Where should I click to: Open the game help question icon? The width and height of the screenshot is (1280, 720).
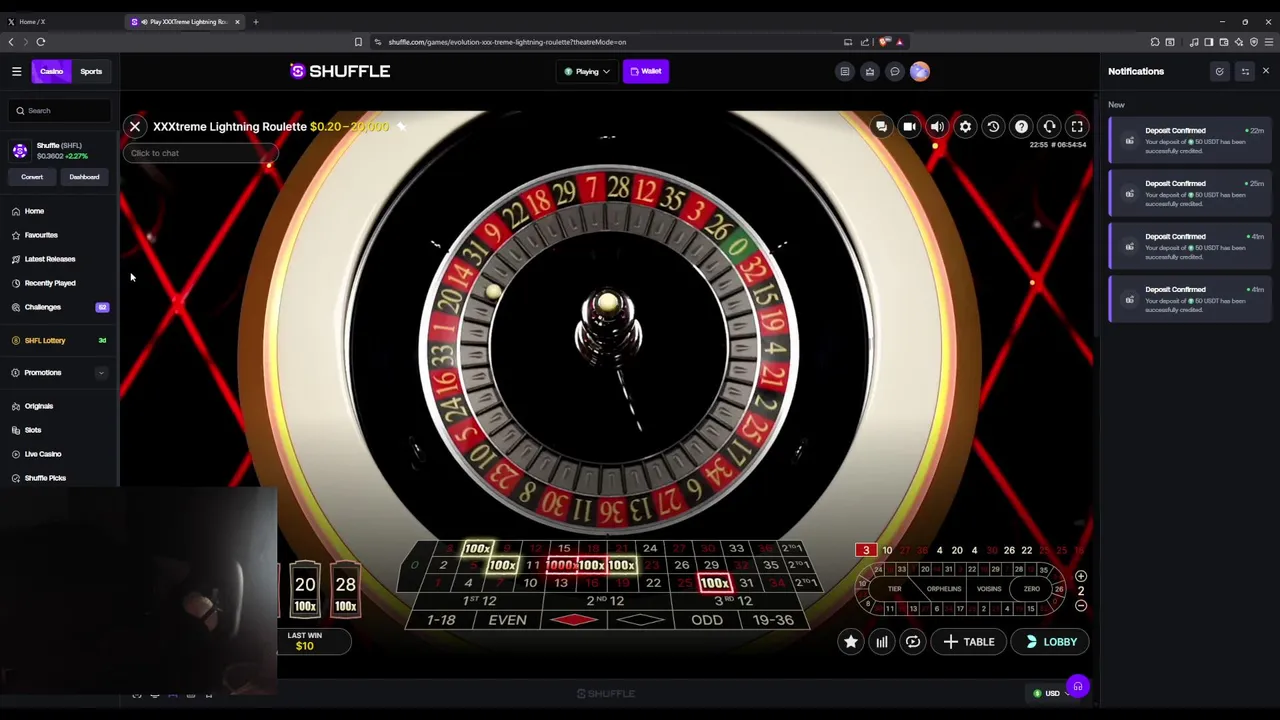1021,127
